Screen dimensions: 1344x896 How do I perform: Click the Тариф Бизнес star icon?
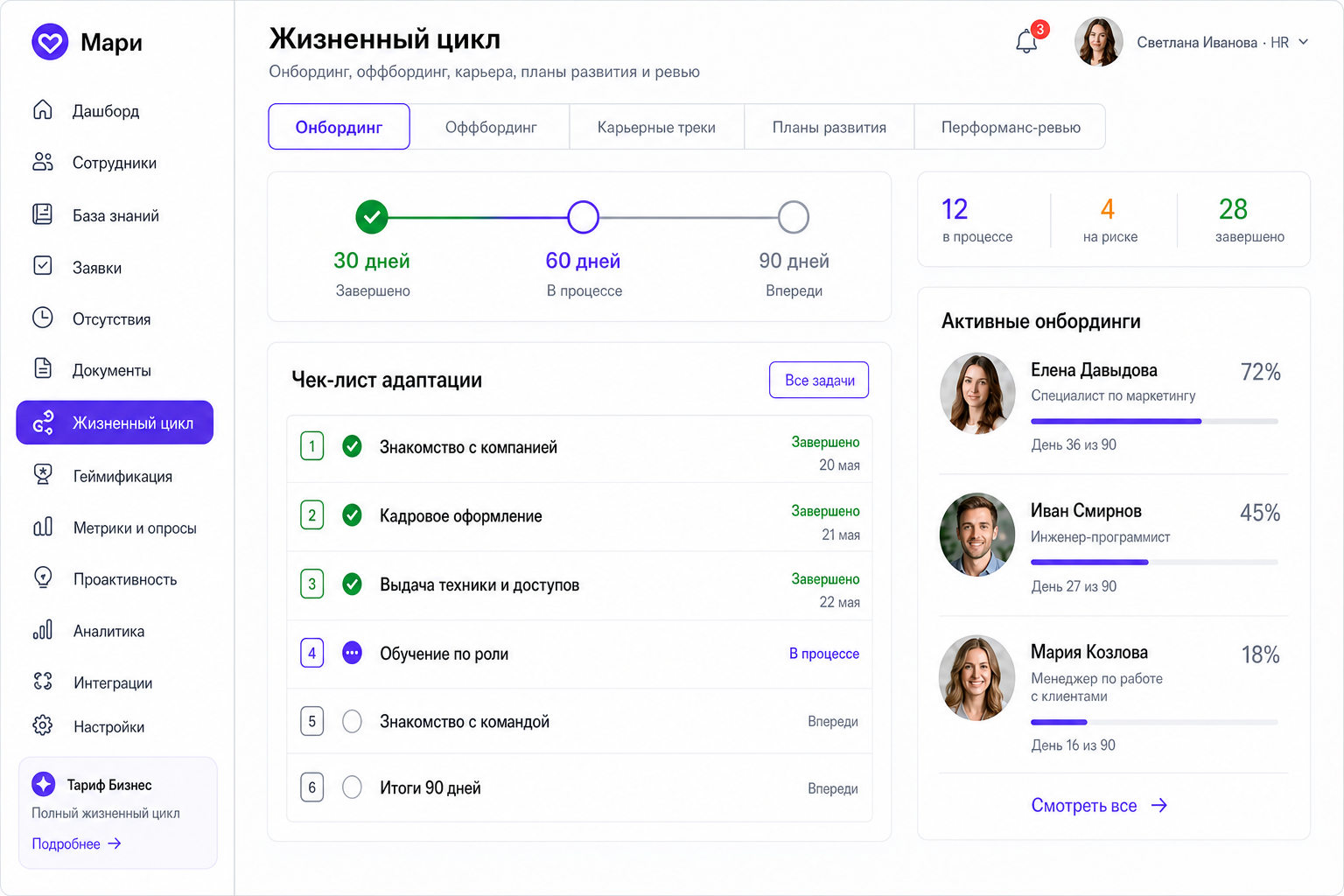[44, 784]
